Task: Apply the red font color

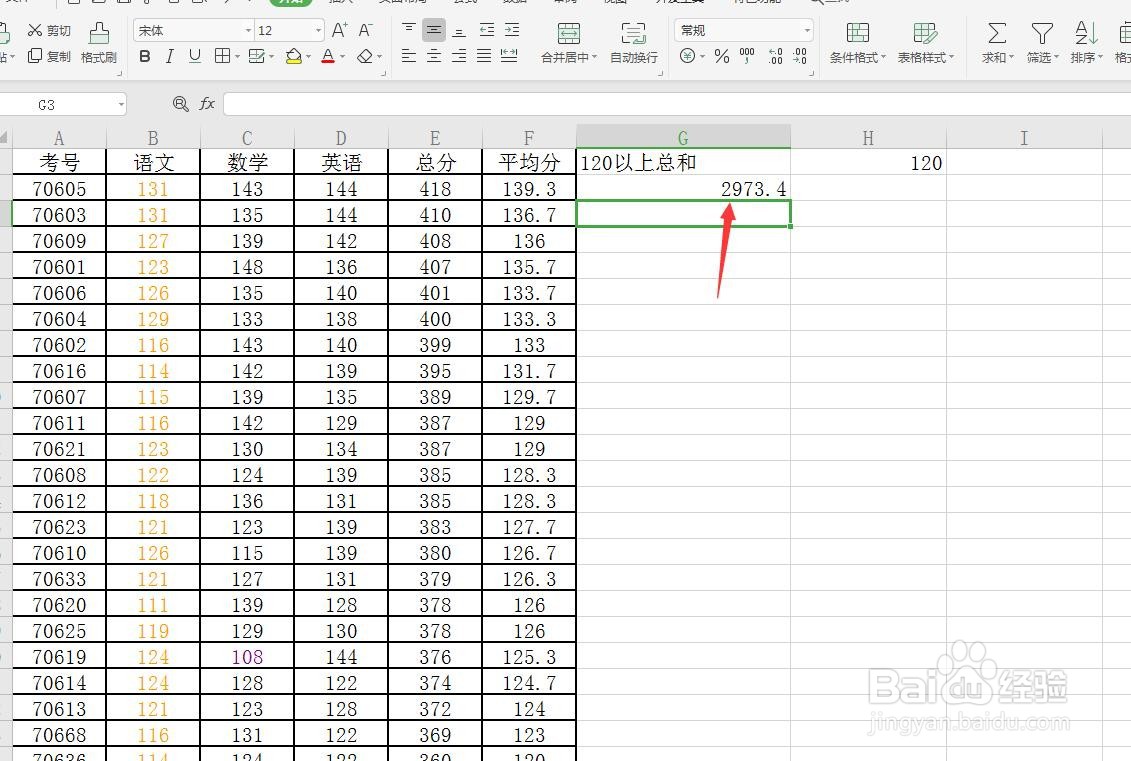Action: click(x=328, y=56)
